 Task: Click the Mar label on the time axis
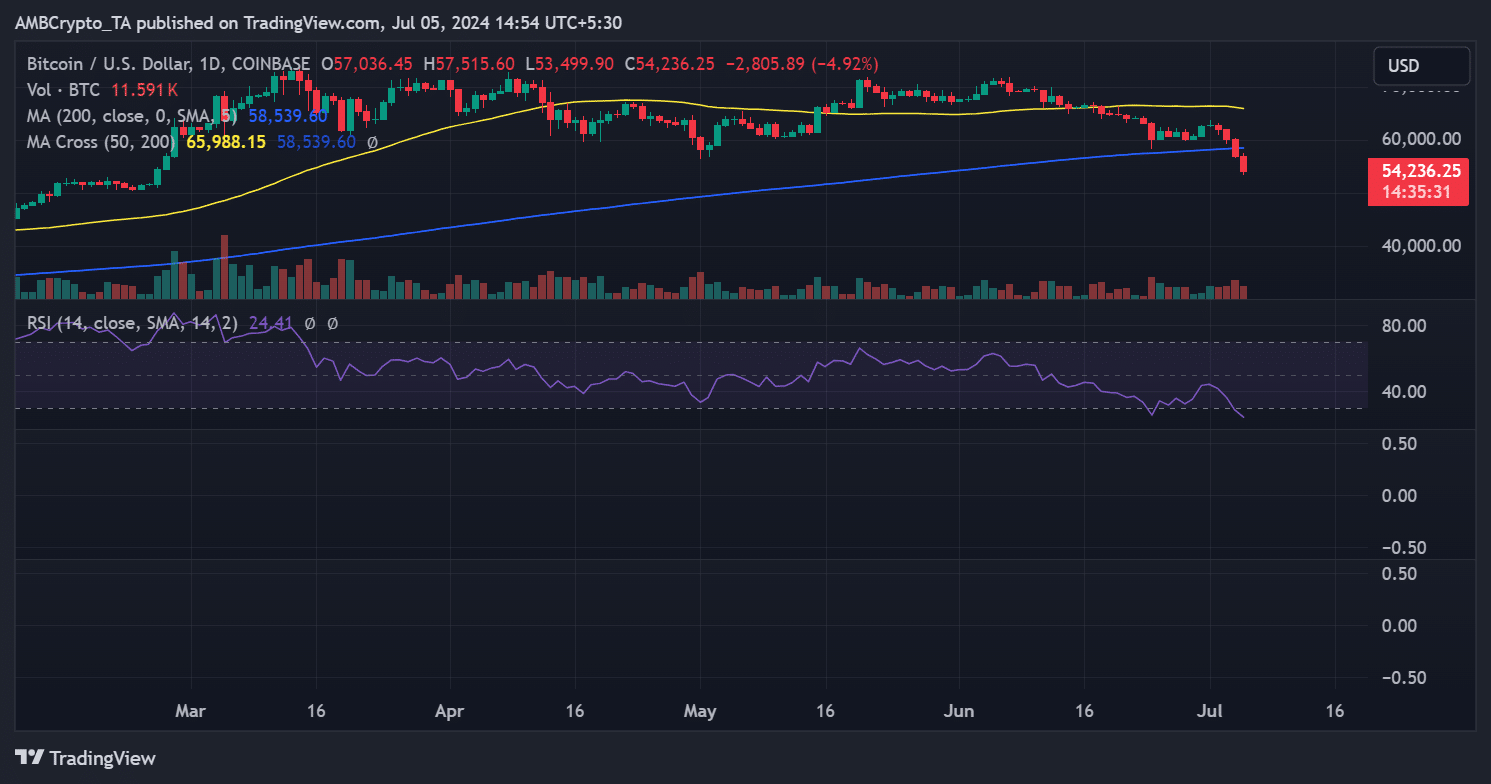(190, 711)
